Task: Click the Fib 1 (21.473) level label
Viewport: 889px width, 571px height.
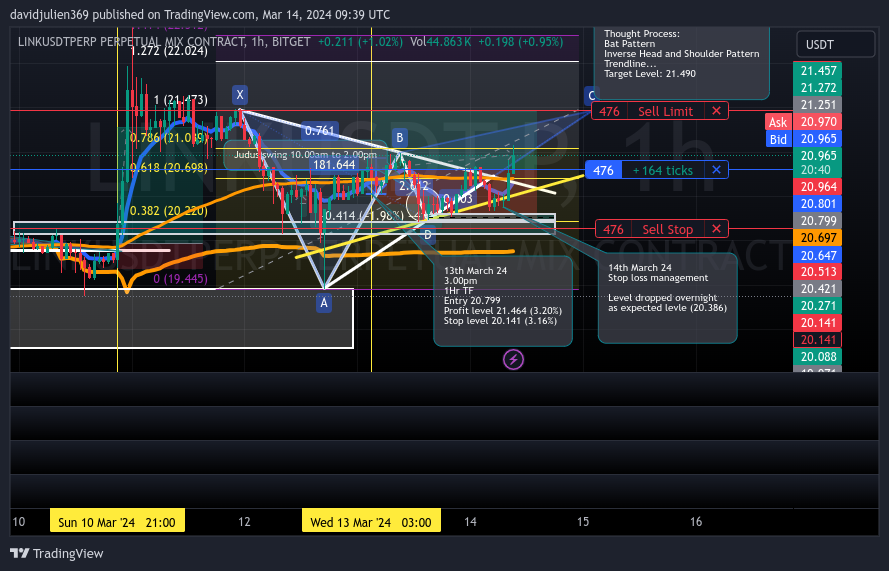Action: click(181, 100)
